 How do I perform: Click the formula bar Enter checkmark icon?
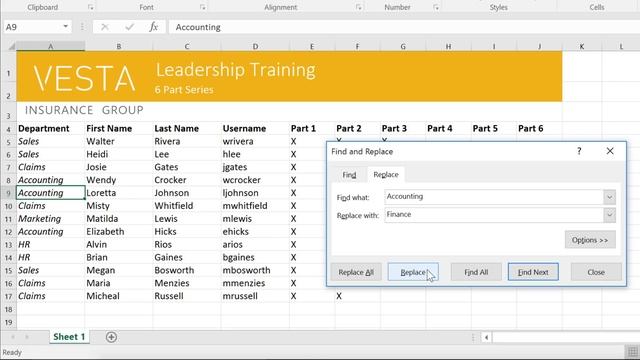pos(129,27)
